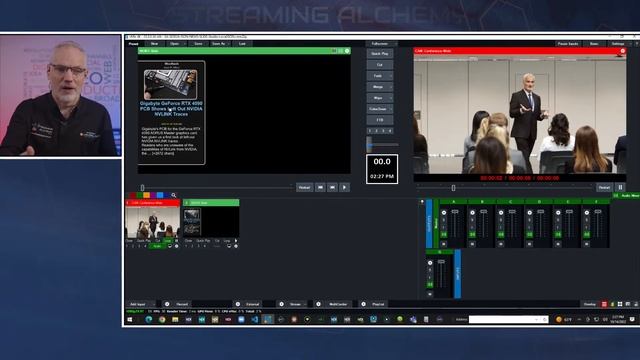Viewport: 640px width, 360px height.
Task: Expand the Open preset dropdown arrow
Action: (184, 44)
